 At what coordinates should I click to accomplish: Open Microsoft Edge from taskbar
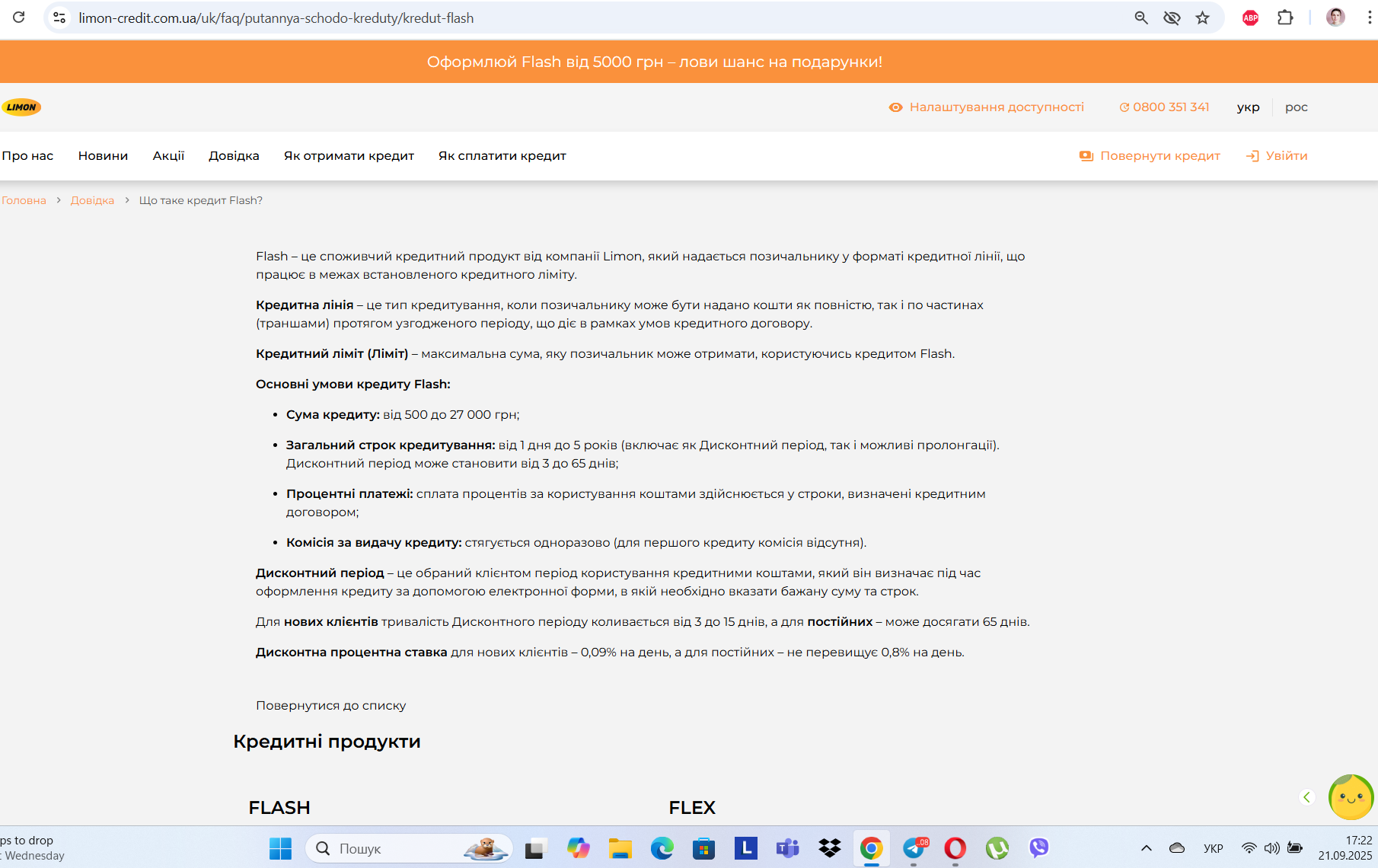click(x=662, y=848)
